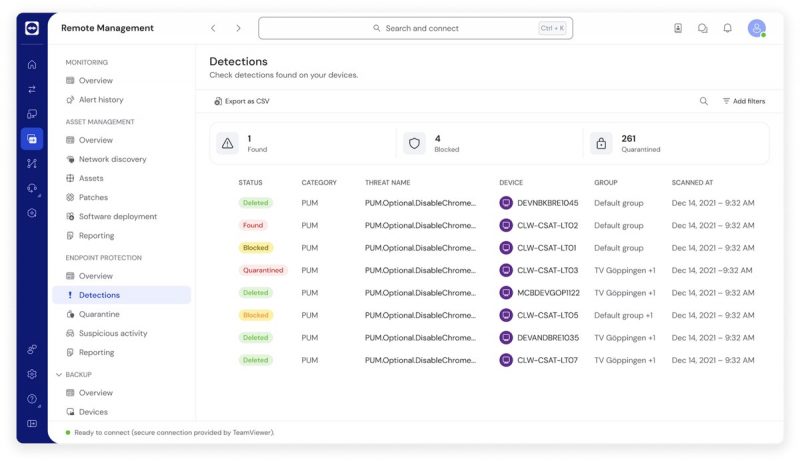Screen dimensions: 800x463
Task: Click Deleted badge in MCBDEVGOP1122 row
Action: click(256, 293)
